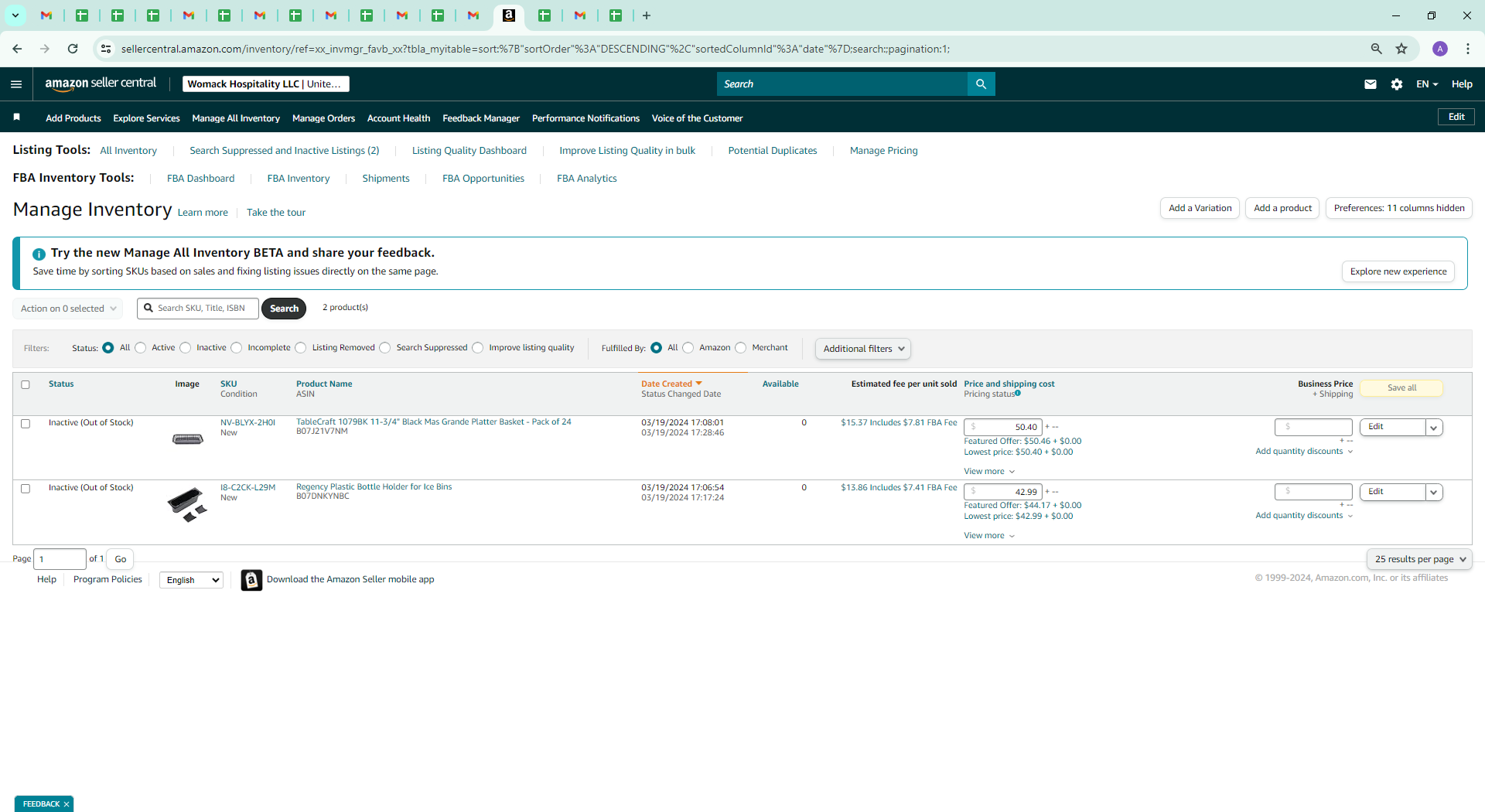Screen dimensions: 1485x812
Task: Click the teal search magnifier button
Action: tap(981, 84)
